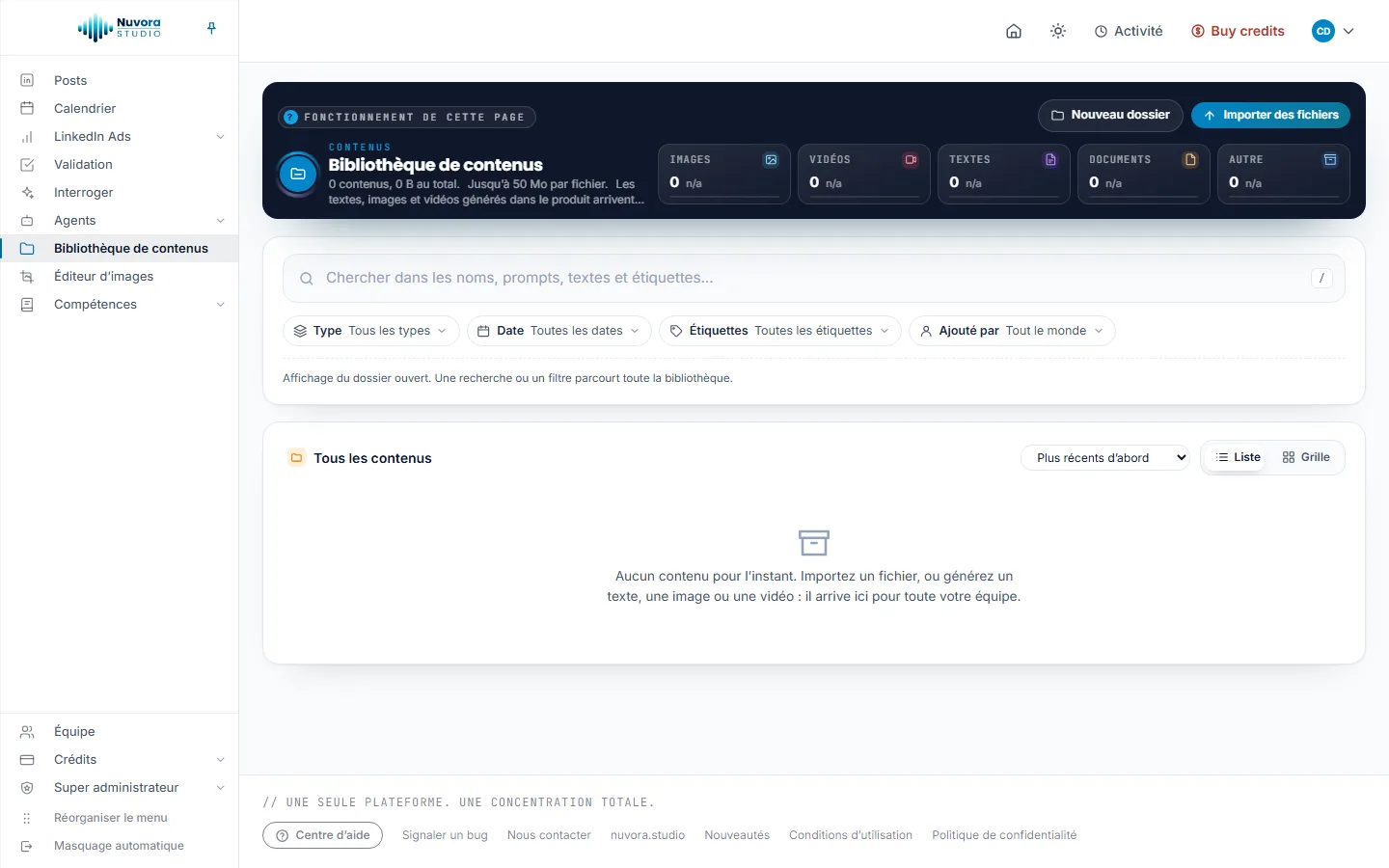Open Validation in the sidebar
Viewport: 1389px width, 868px height.
point(120,164)
